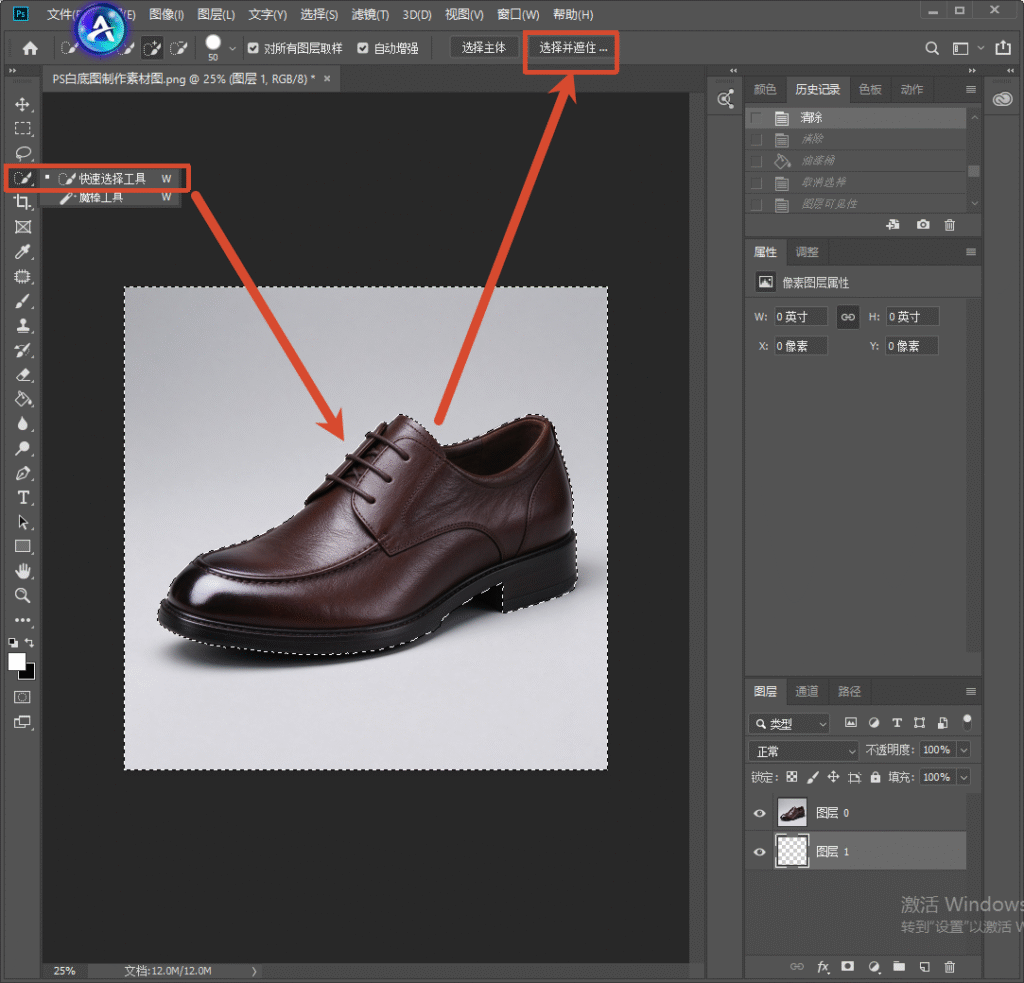Select the Eraser tool

tap(23, 375)
